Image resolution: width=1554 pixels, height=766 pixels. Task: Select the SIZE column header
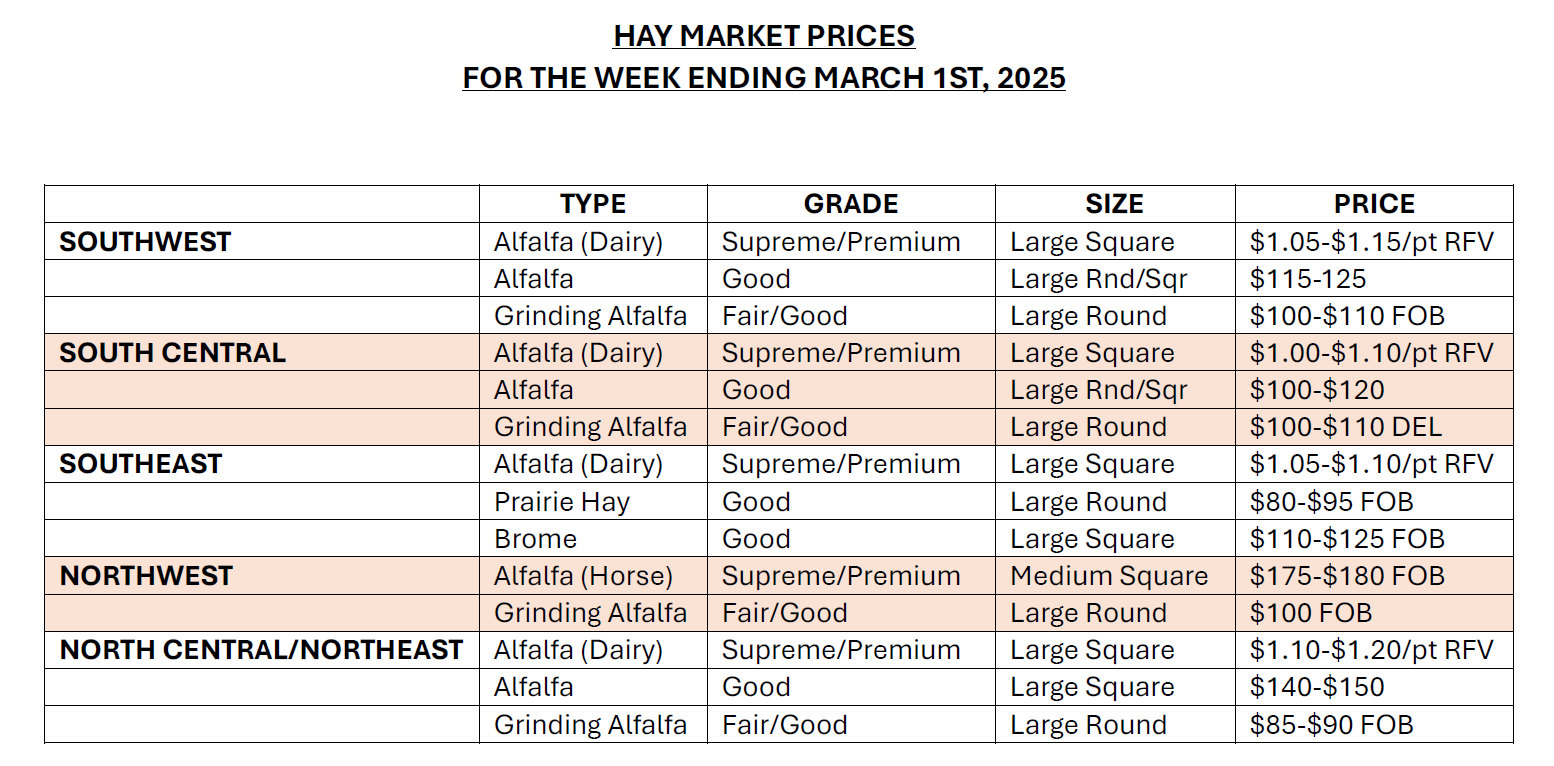tap(1114, 204)
